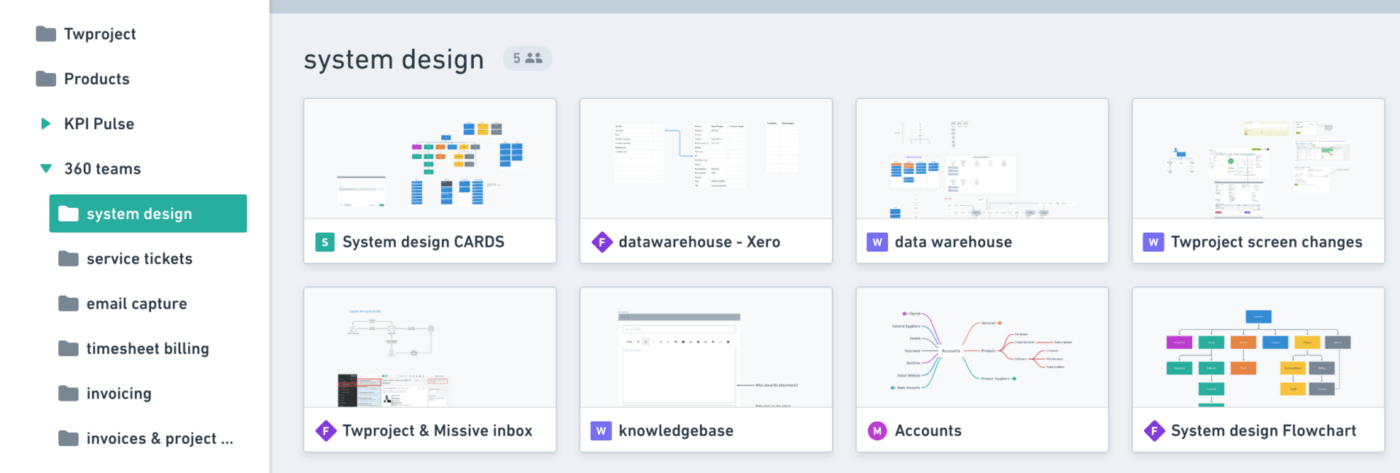Open knowledgebase thumbnail preview
Viewport: 1400px width, 473px height.
[x=706, y=348]
